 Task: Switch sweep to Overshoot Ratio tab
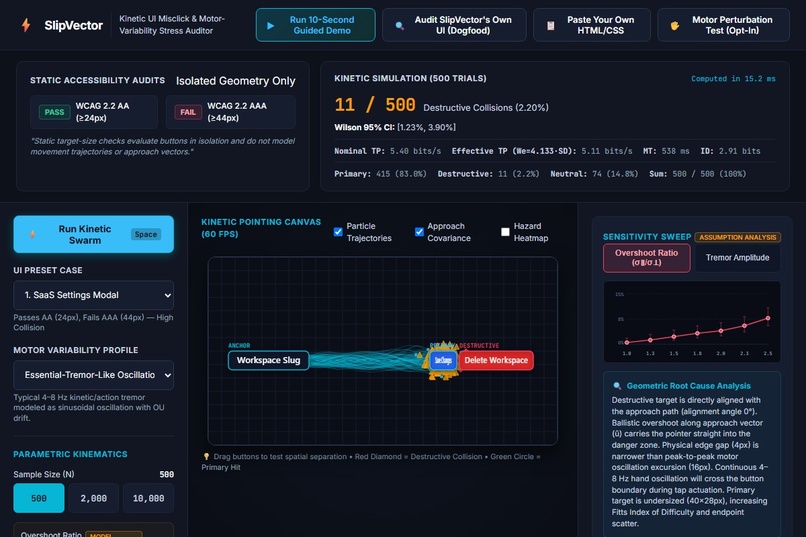[x=646, y=257]
